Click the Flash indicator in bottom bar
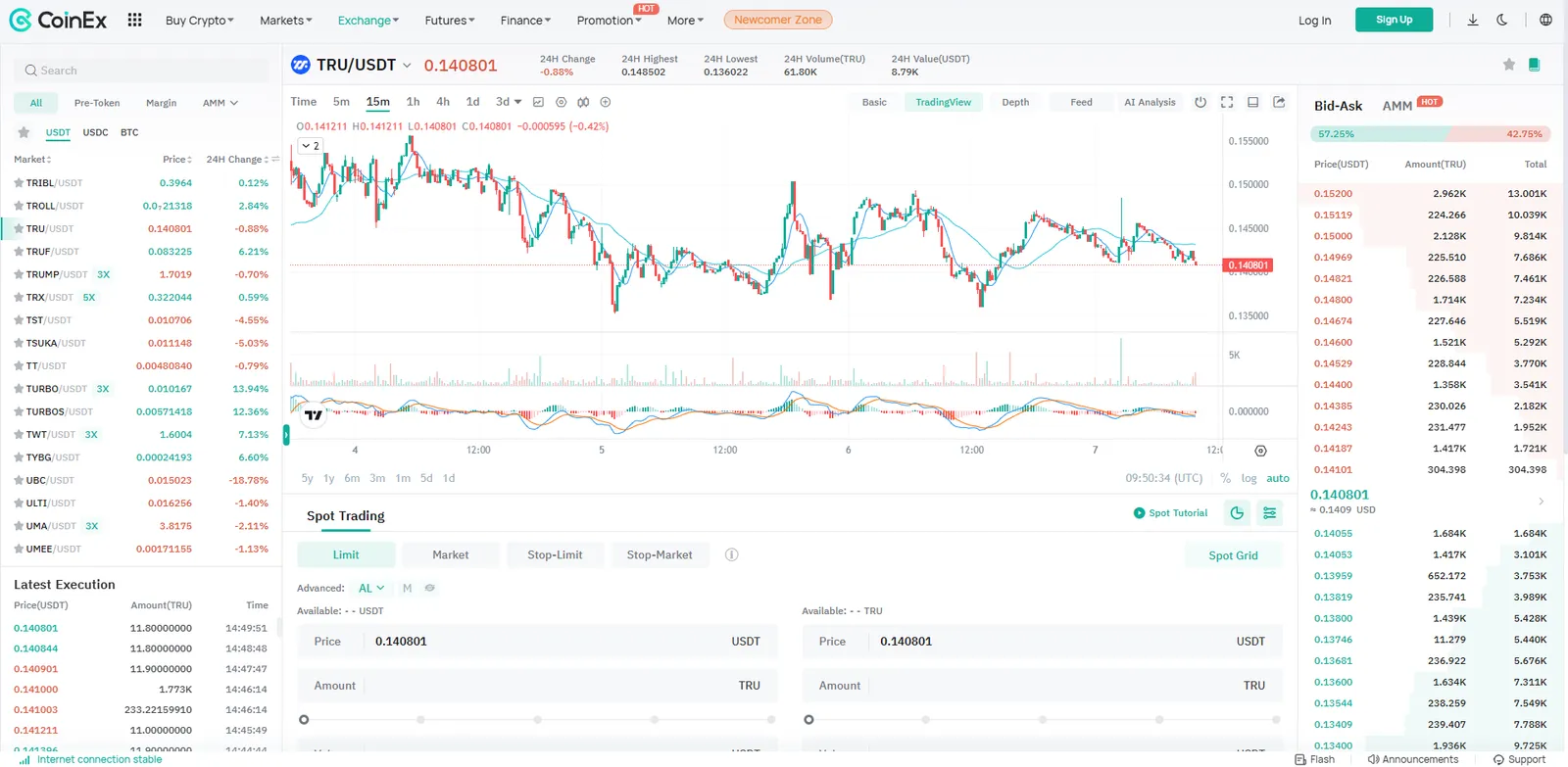Viewport: 1568px width, 767px height. pos(1314,759)
